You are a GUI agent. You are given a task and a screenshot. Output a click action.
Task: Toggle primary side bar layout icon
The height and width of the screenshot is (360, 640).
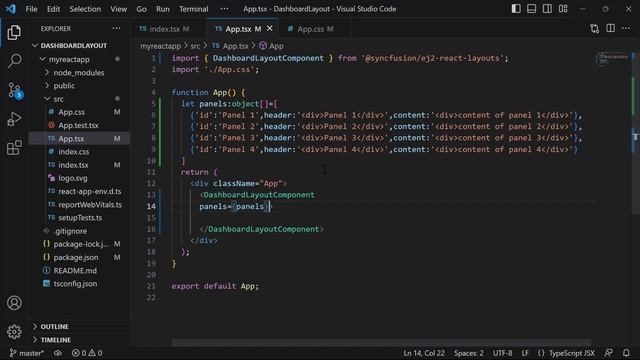(516, 9)
